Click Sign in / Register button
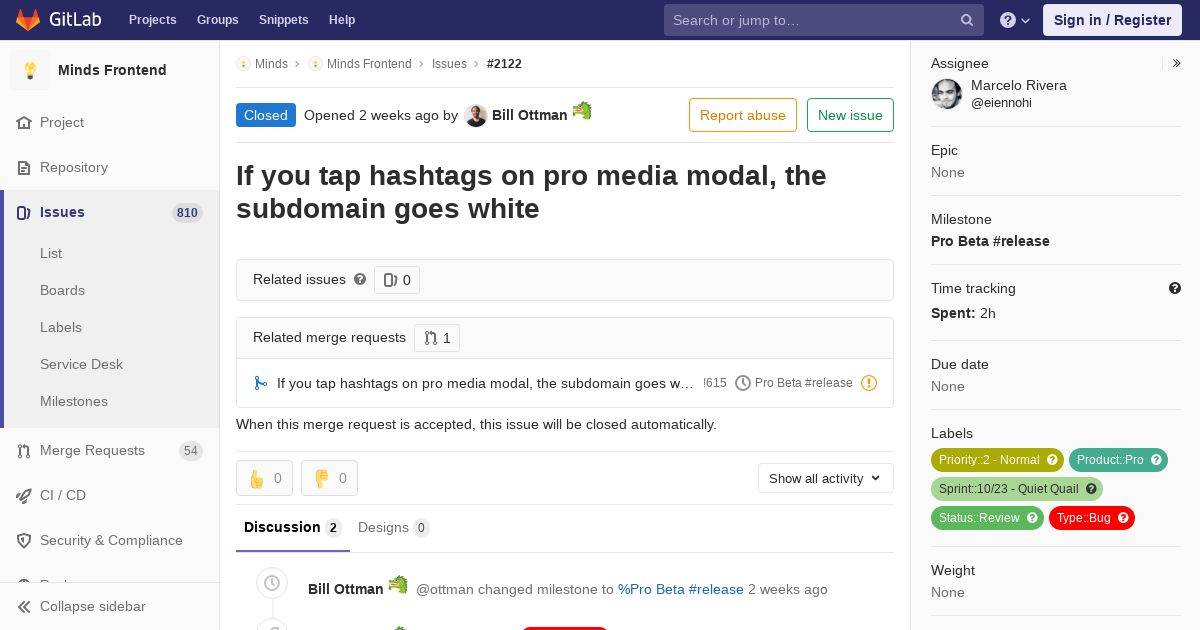1200x630 pixels. coord(1112,20)
